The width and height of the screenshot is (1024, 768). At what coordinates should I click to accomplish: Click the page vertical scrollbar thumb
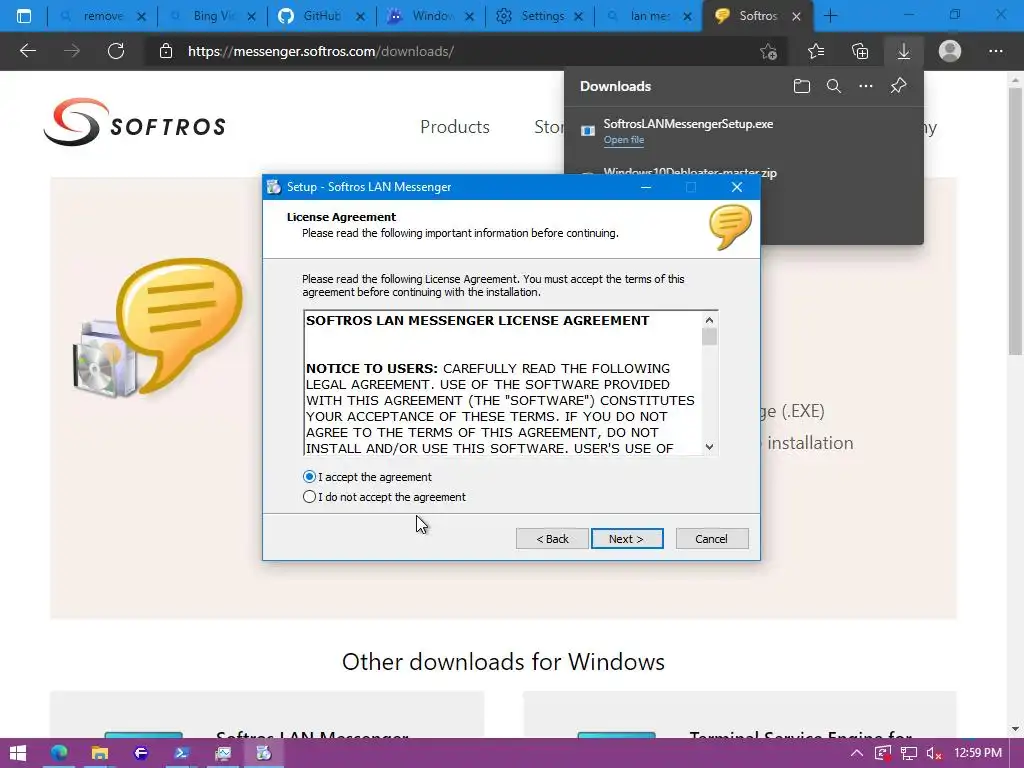[x=1015, y=221]
